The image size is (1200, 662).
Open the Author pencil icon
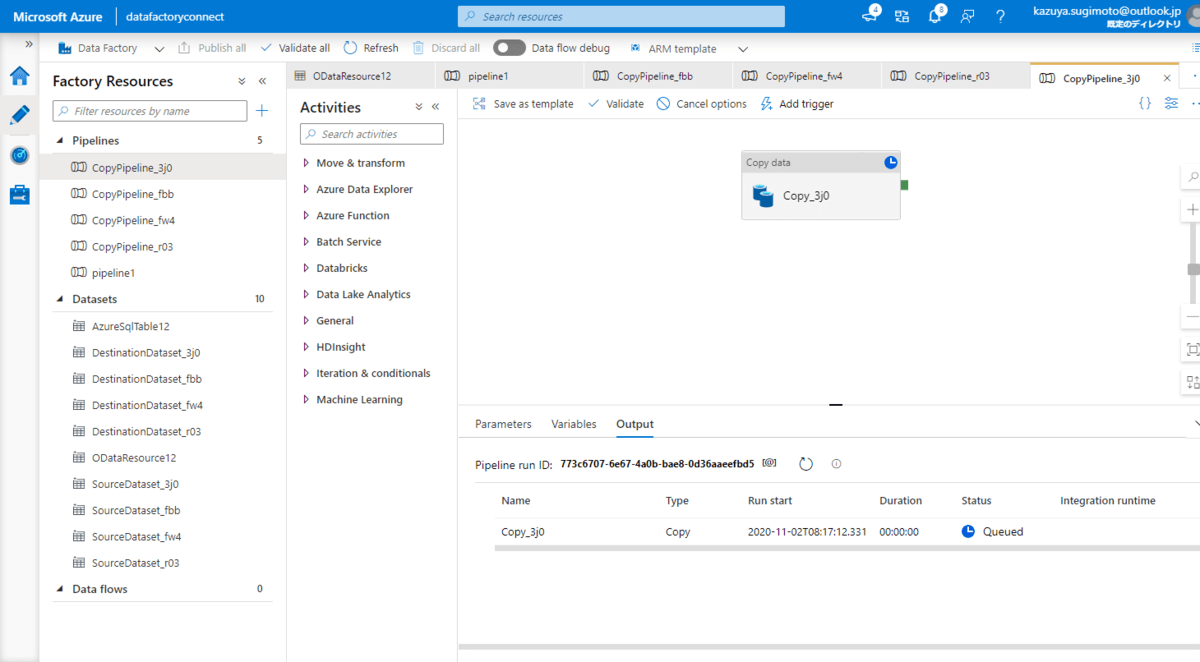[x=19, y=115]
